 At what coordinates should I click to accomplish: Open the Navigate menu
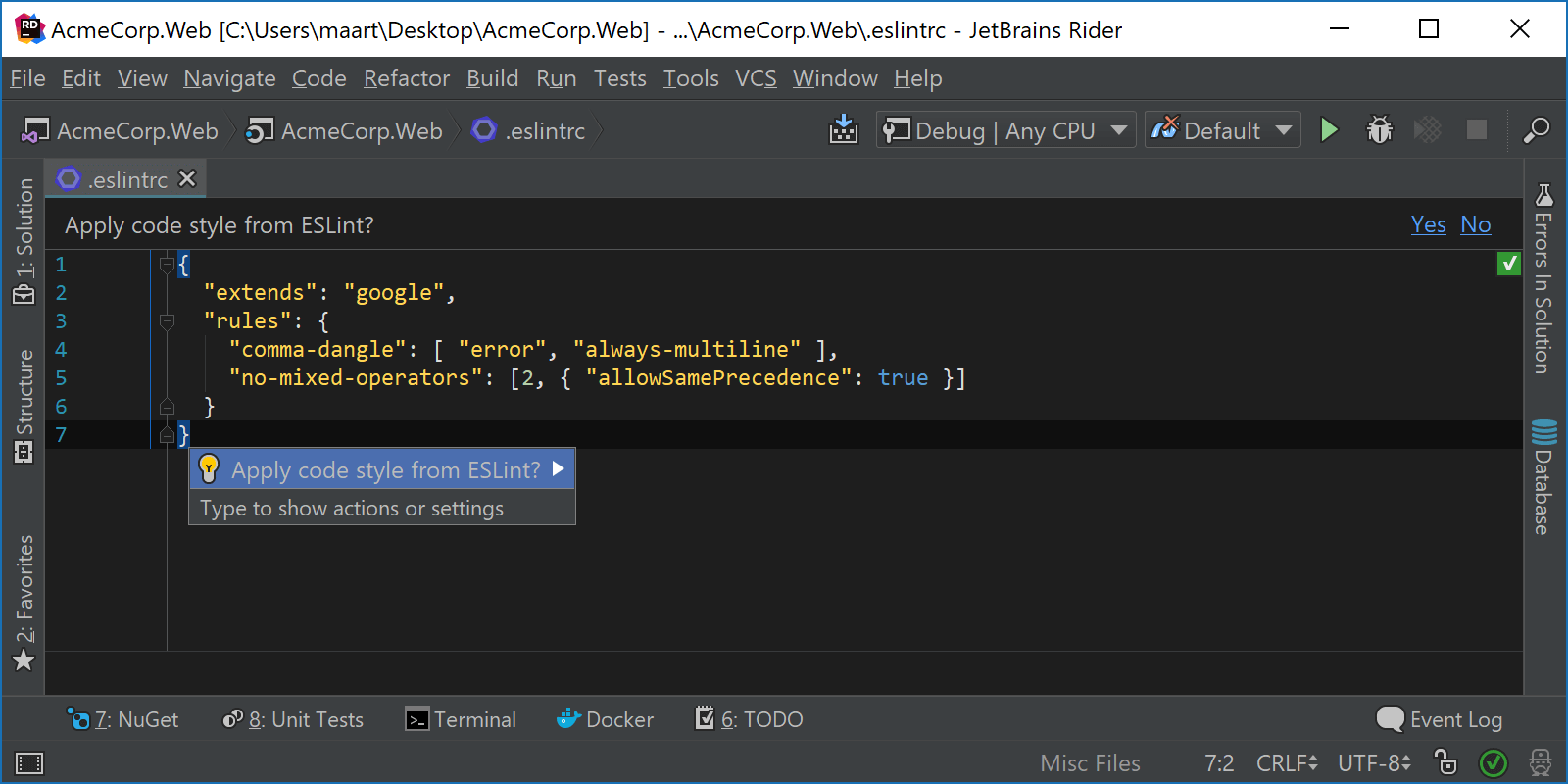pyautogui.click(x=229, y=78)
